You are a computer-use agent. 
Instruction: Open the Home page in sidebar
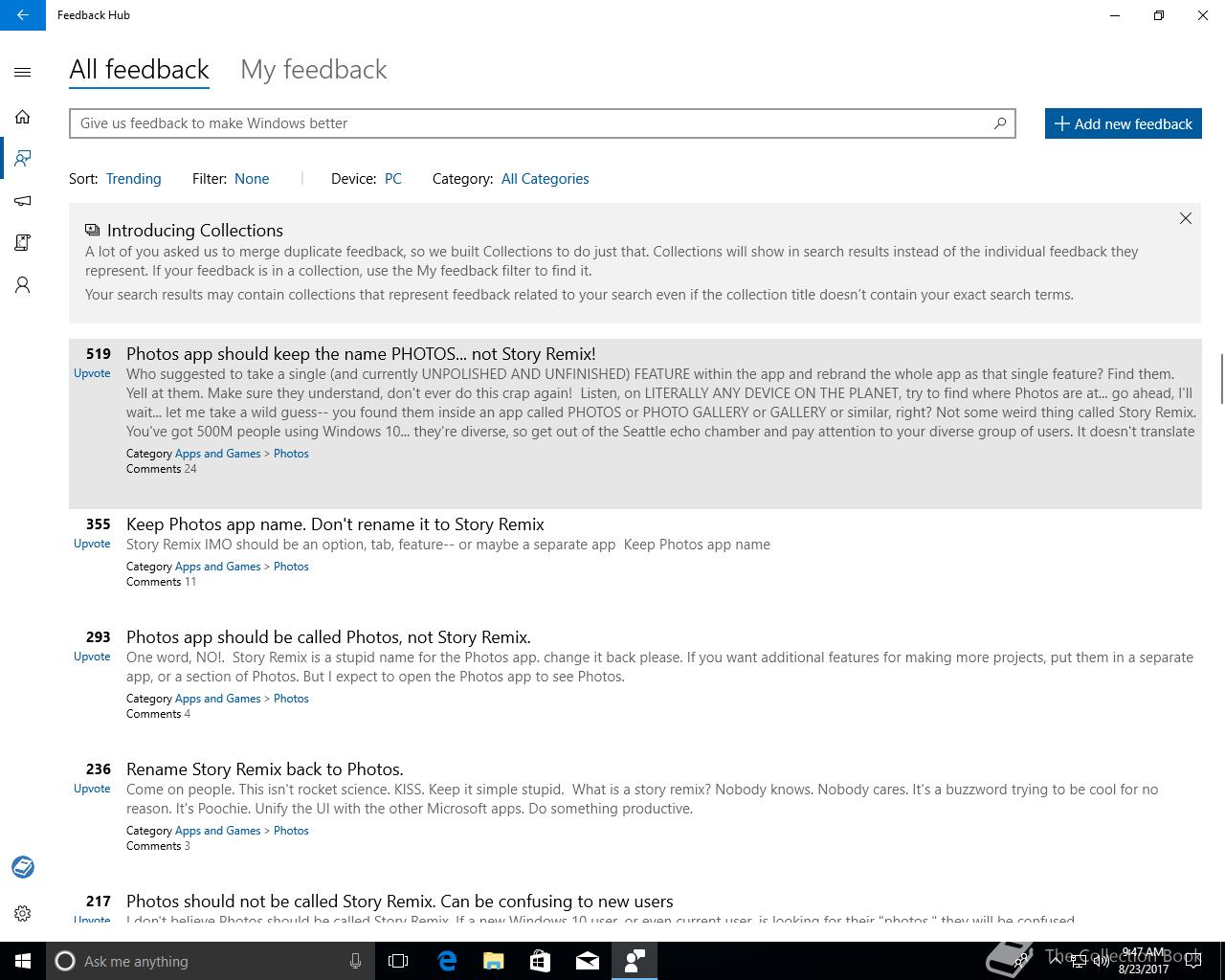(23, 117)
